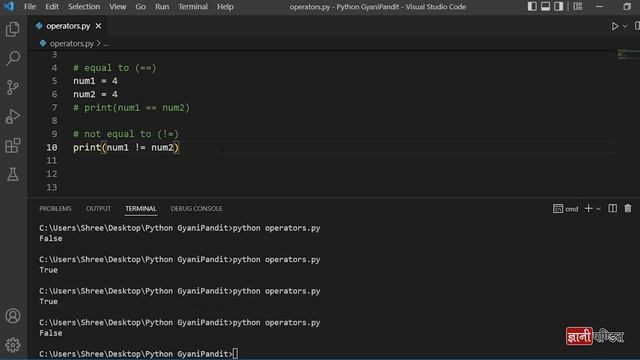
Task: Toggle the bottom panel layout icon
Action: click(545, 7)
